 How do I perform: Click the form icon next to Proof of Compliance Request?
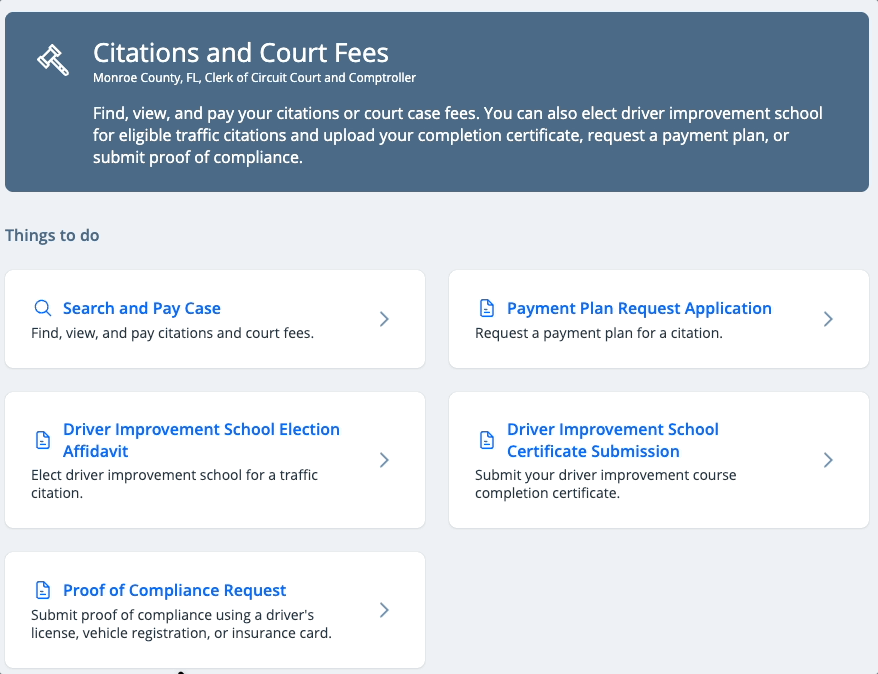(x=42, y=590)
